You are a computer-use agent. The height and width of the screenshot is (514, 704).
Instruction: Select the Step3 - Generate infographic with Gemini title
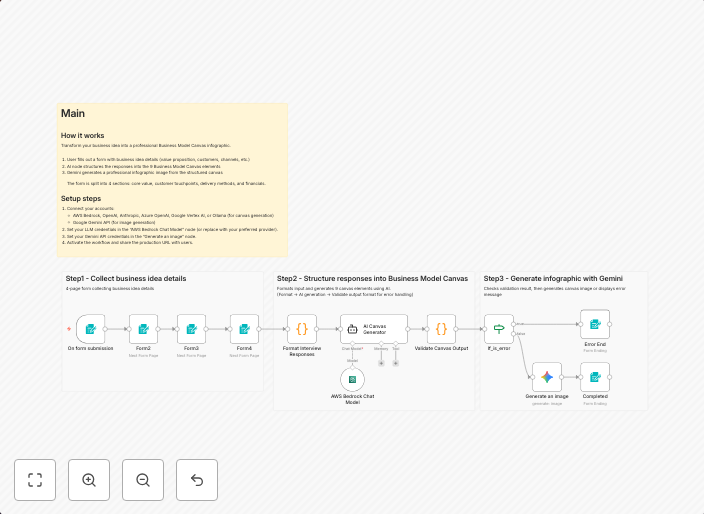click(x=553, y=279)
